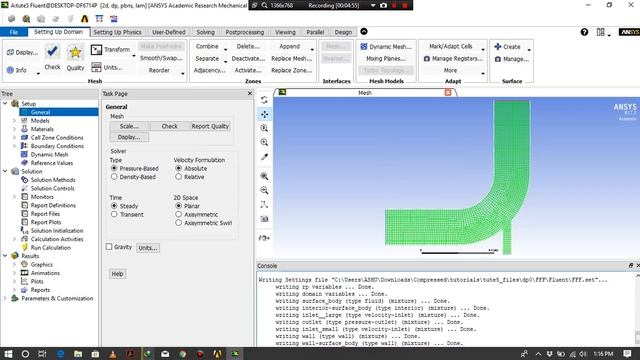Select Transient time option
The image size is (640, 360).
(x=114, y=214)
